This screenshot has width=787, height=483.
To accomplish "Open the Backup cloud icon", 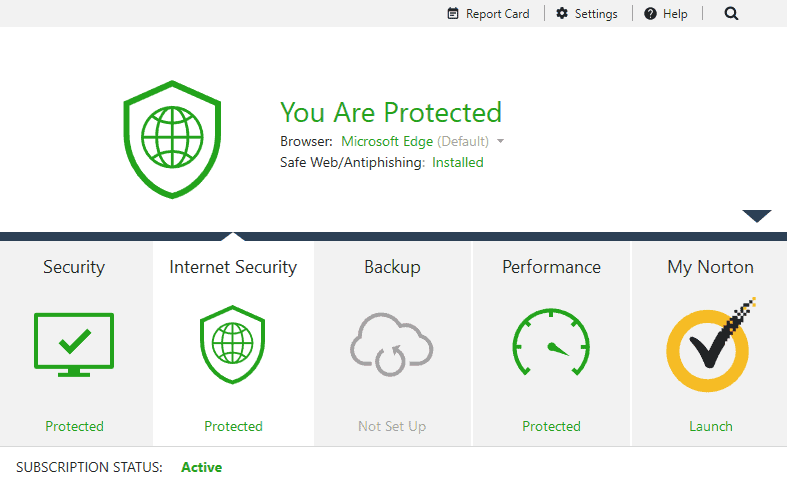I will click(391, 345).
